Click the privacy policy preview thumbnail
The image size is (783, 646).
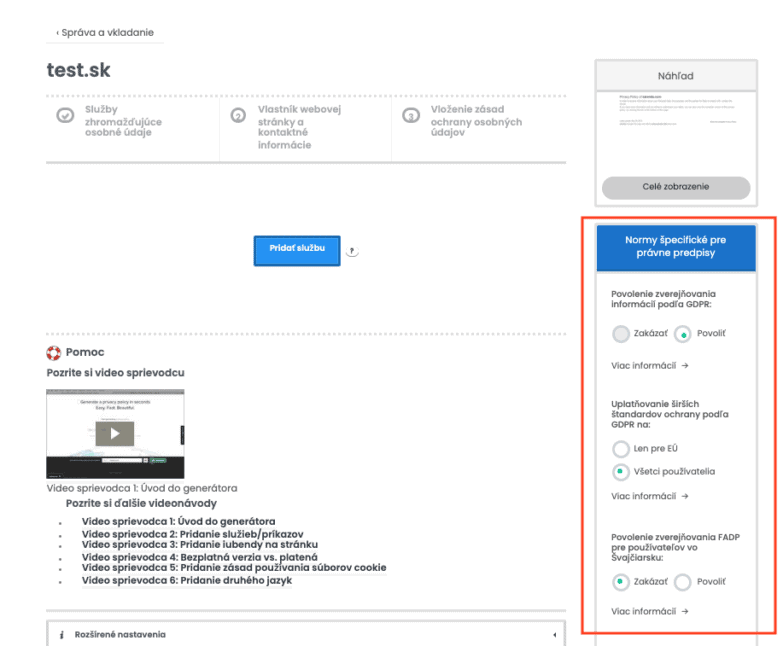point(675,128)
